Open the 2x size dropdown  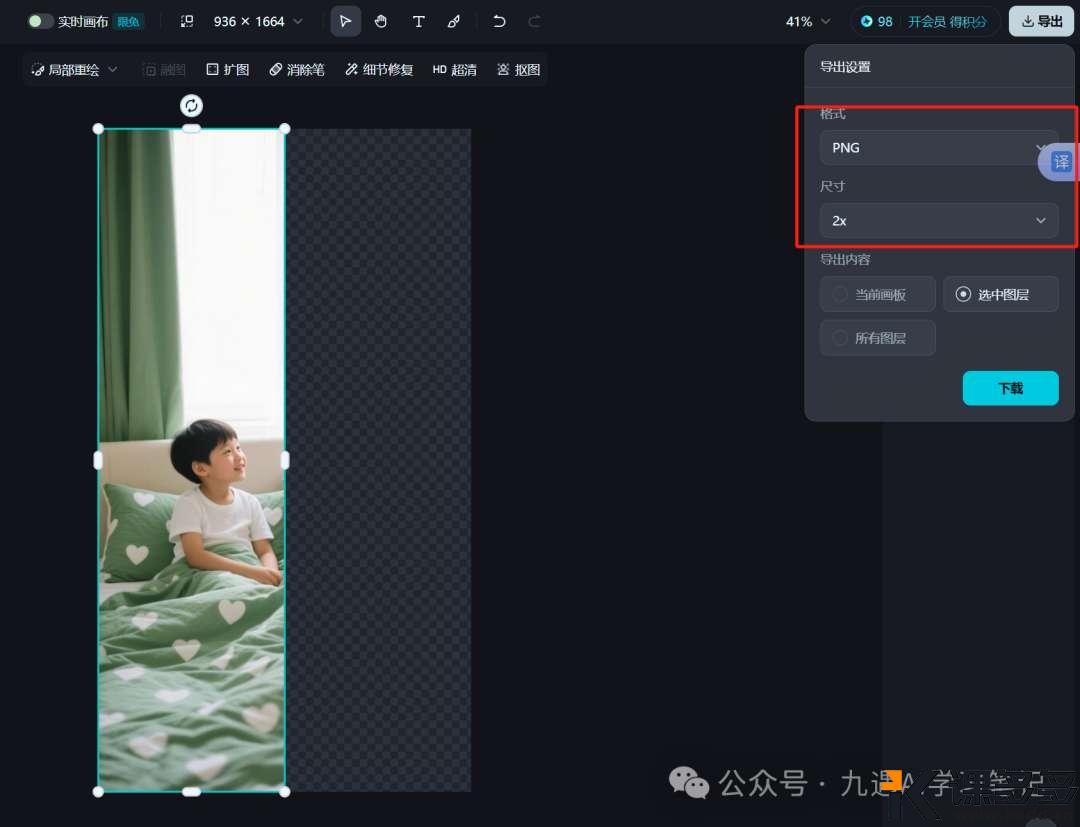tap(938, 220)
